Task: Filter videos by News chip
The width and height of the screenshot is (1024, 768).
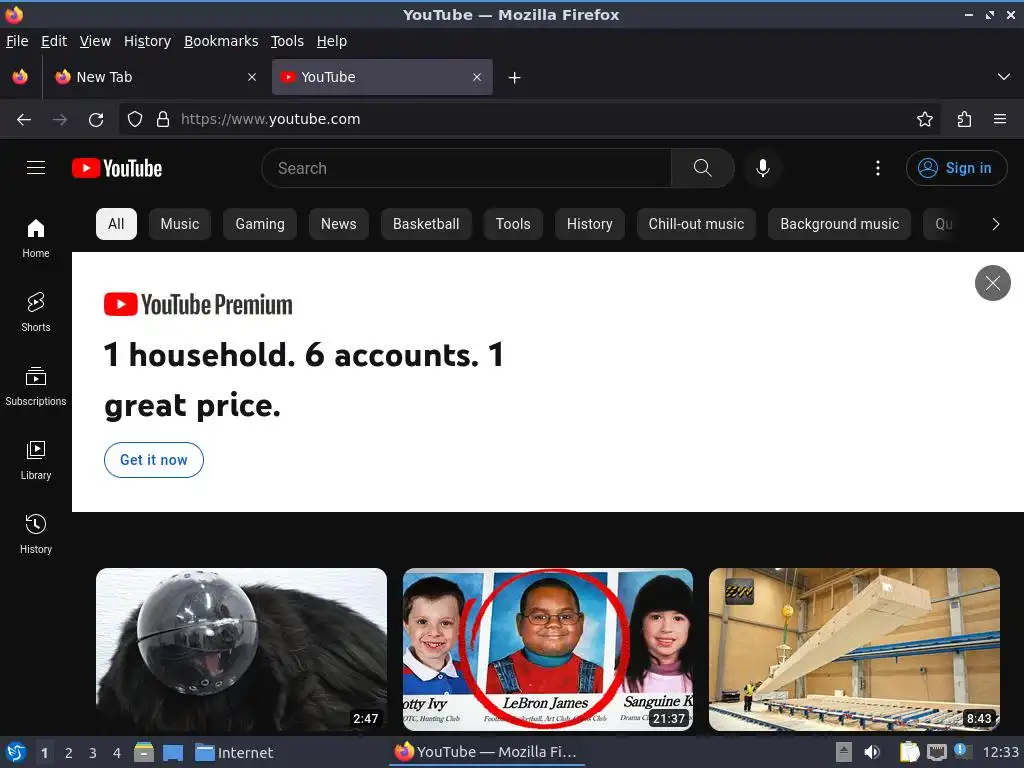Action: (x=338, y=224)
